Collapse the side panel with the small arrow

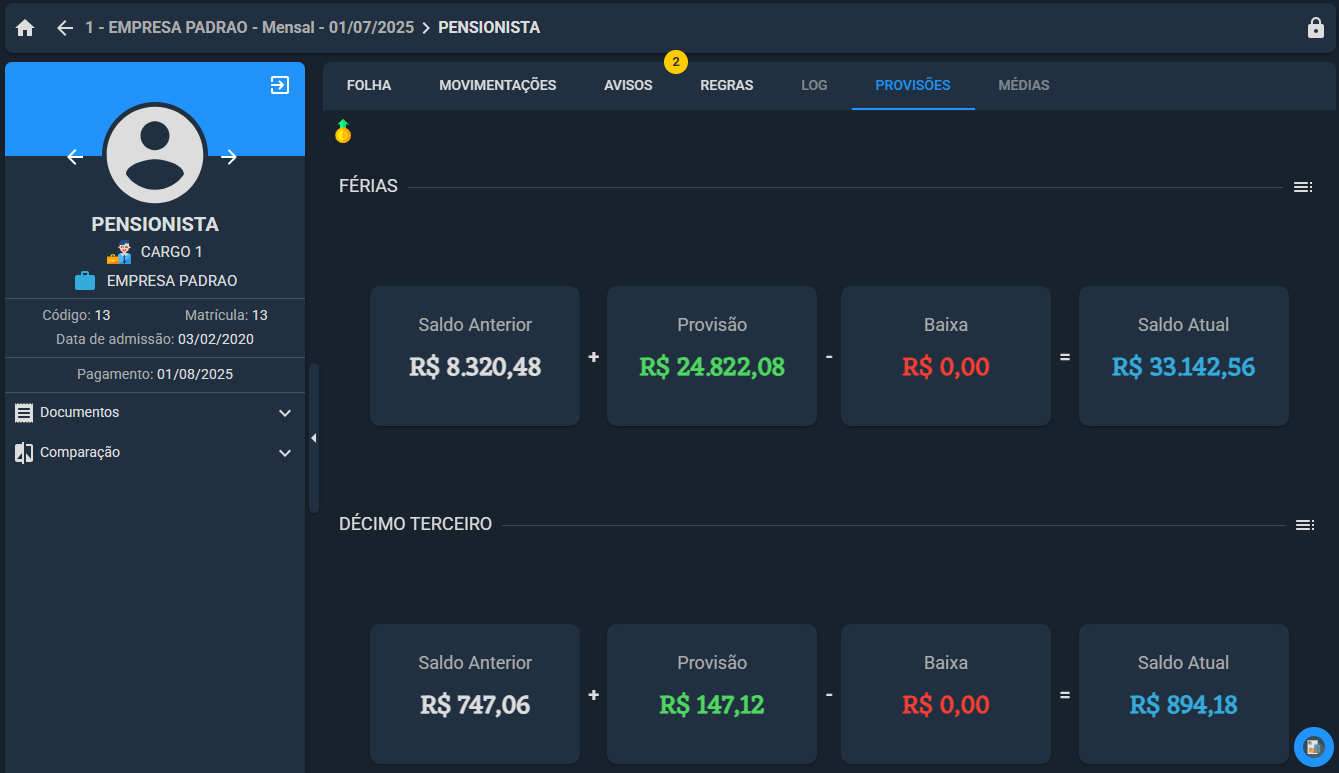tap(313, 438)
